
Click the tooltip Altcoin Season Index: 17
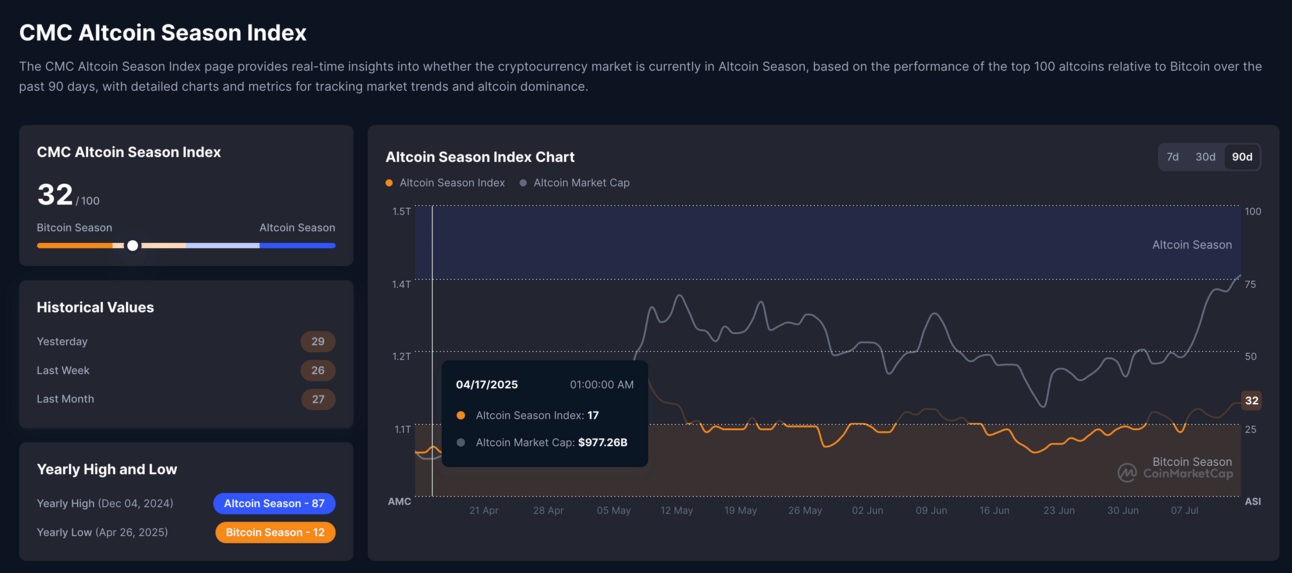[x=537, y=415]
